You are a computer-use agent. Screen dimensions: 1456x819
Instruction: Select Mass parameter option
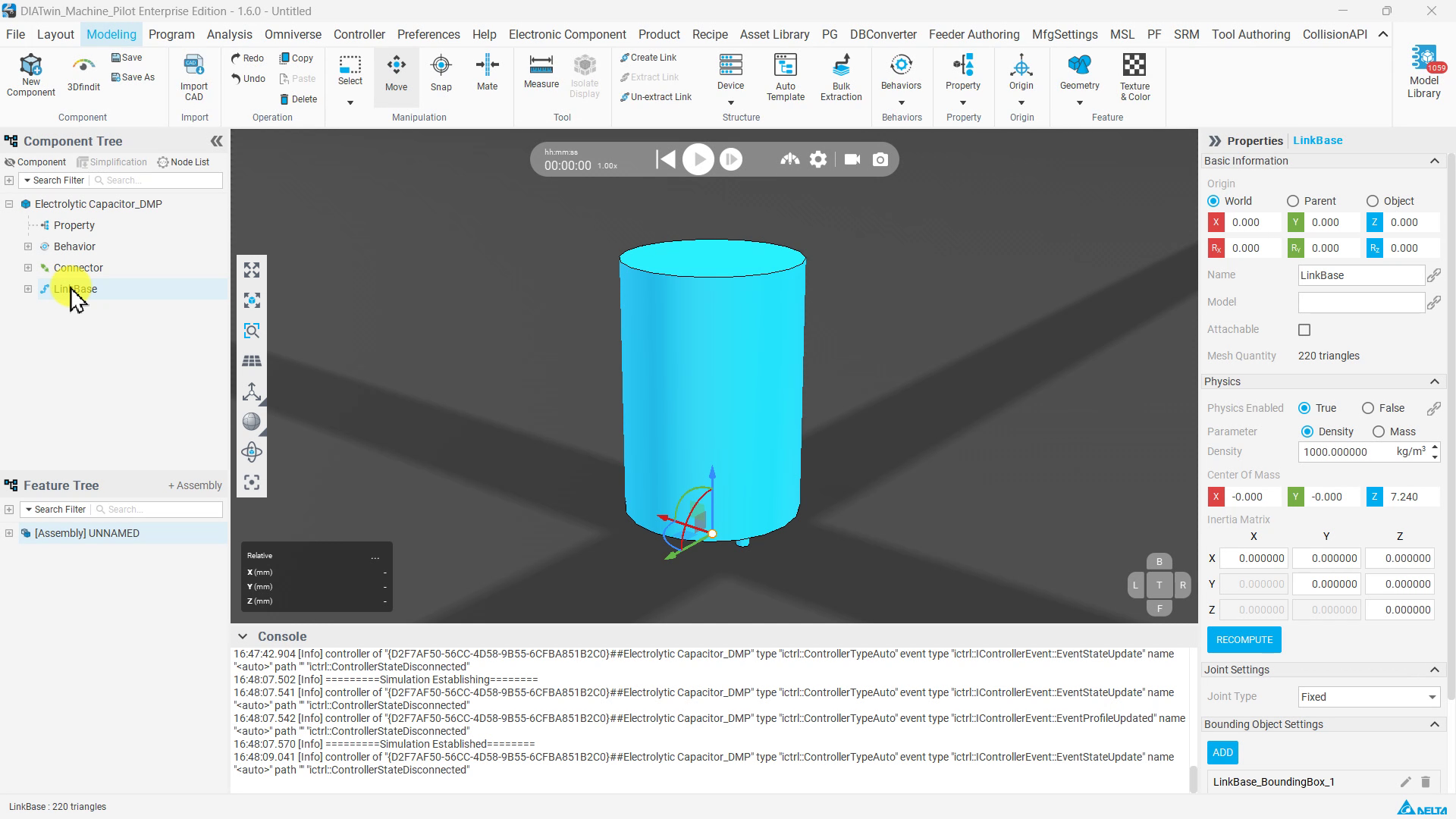pos(1379,431)
